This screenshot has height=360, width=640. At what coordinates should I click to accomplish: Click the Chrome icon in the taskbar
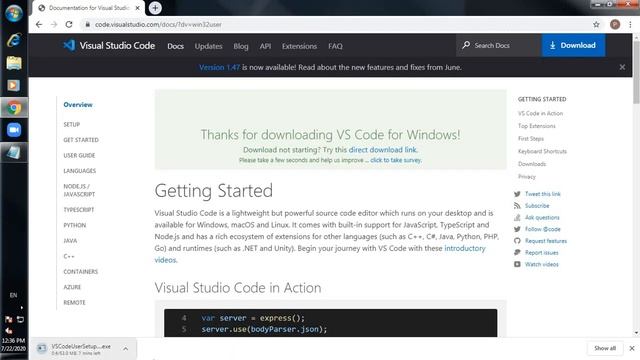click(14, 108)
